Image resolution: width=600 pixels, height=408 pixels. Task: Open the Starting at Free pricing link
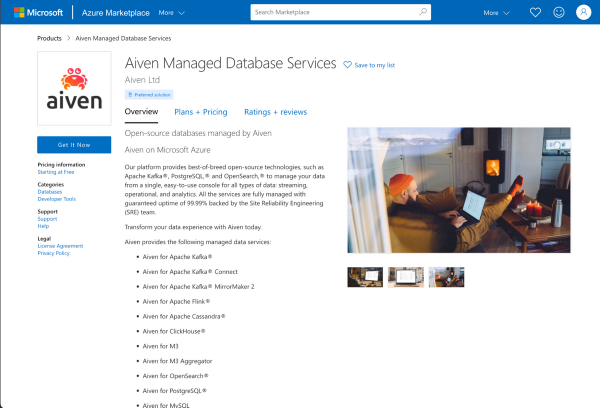click(56, 172)
